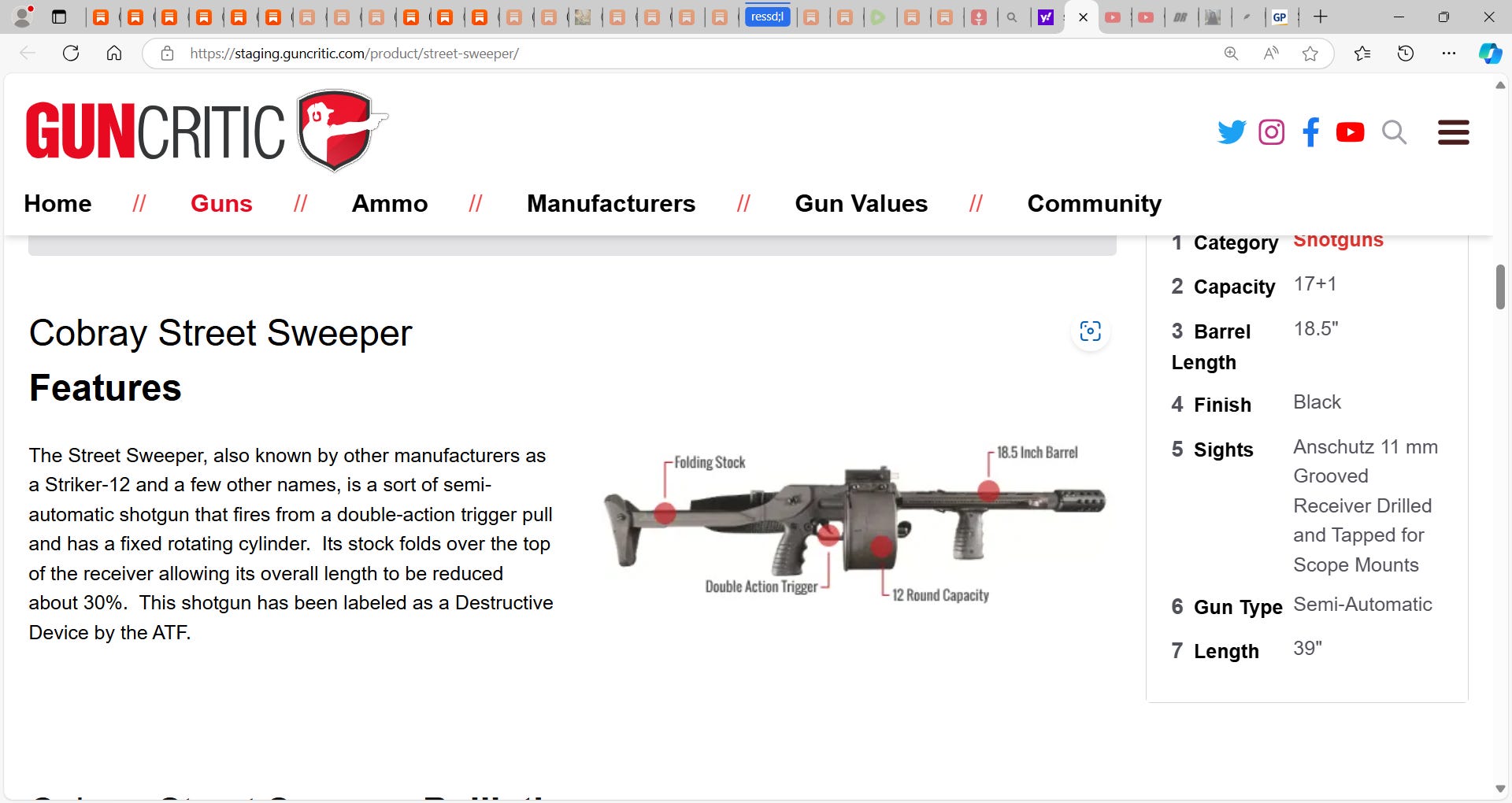Screen dimensions: 1512x803
Task: Click the 12 Round Capacity hotspot dot
Action: (882, 546)
